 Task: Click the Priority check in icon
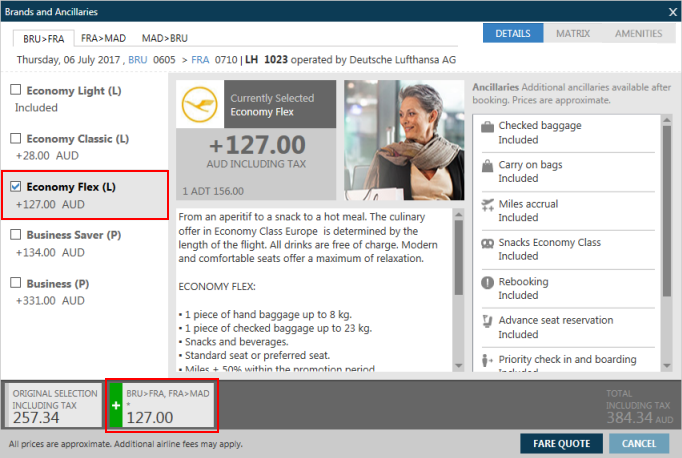tap(486, 360)
